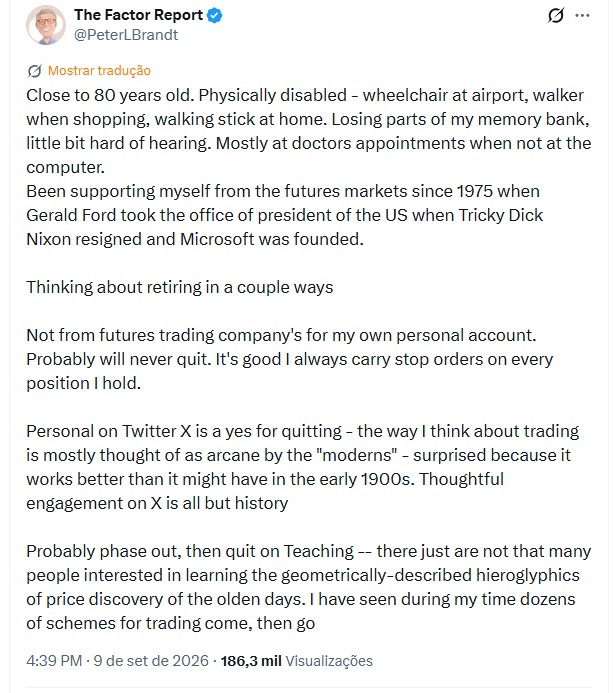Click the paragraph starting Probably phase out
This screenshot has width=615, height=693.
click(x=309, y=587)
